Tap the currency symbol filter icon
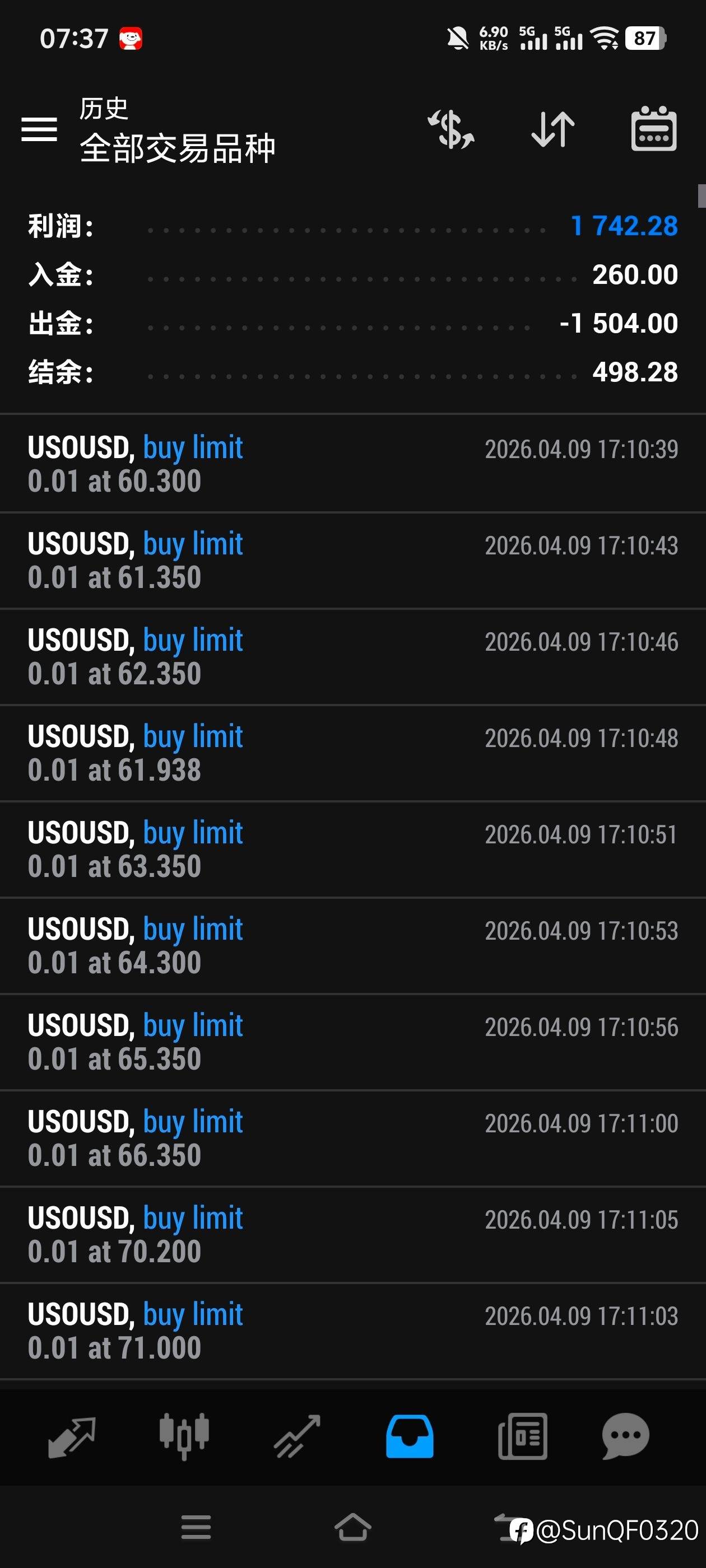 point(450,129)
